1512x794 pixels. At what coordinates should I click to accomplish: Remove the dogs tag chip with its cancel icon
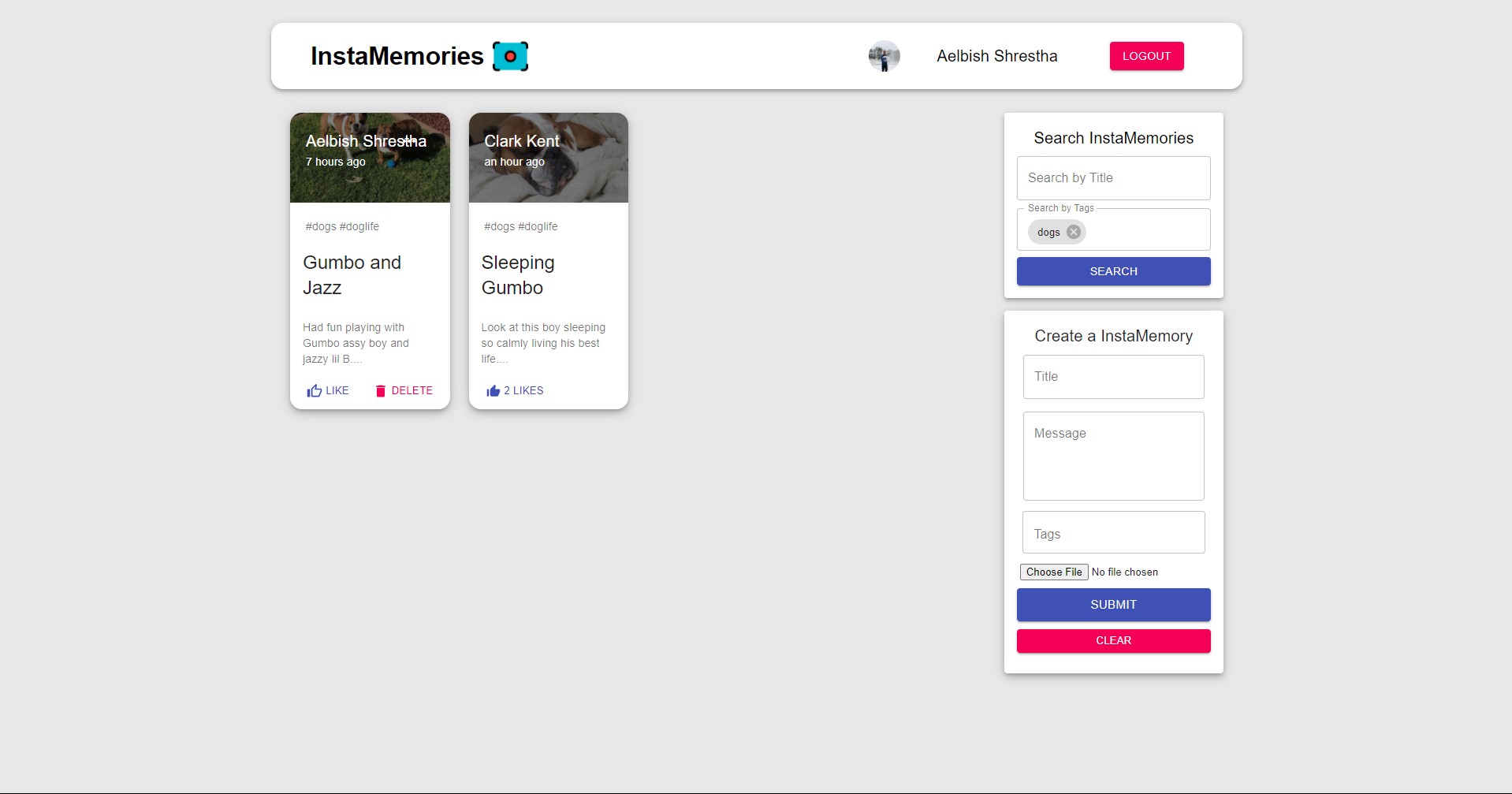(1072, 232)
